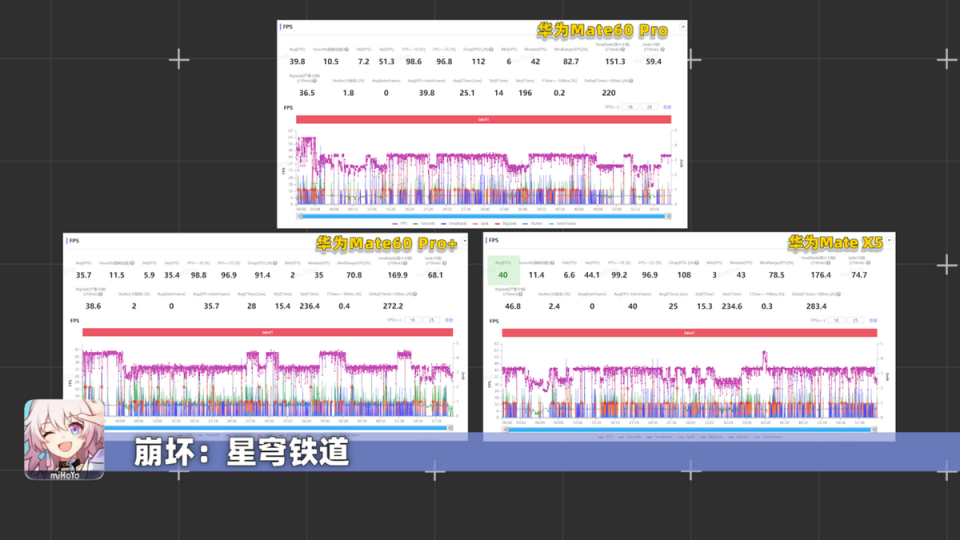Screen dimensions: 960x540
Task: Click red label1 bar in Mate X5 chart
Action: (689, 333)
